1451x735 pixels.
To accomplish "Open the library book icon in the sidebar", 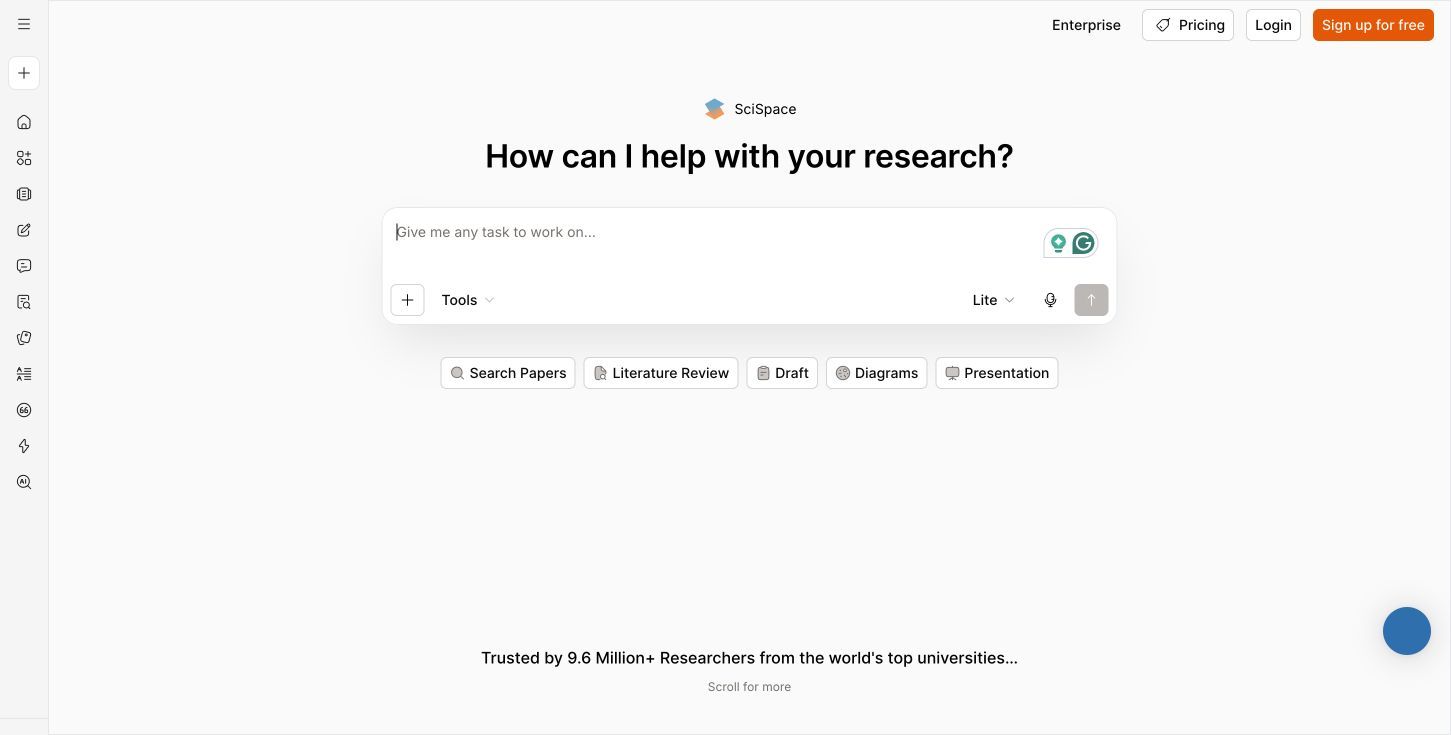I will click(24, 194).
